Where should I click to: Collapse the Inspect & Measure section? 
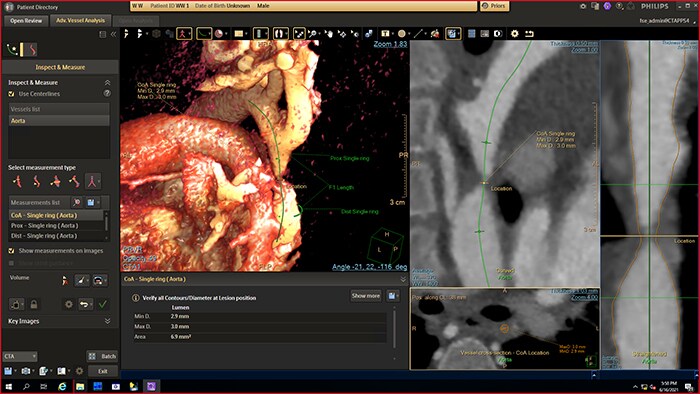[x=108, y=83]
